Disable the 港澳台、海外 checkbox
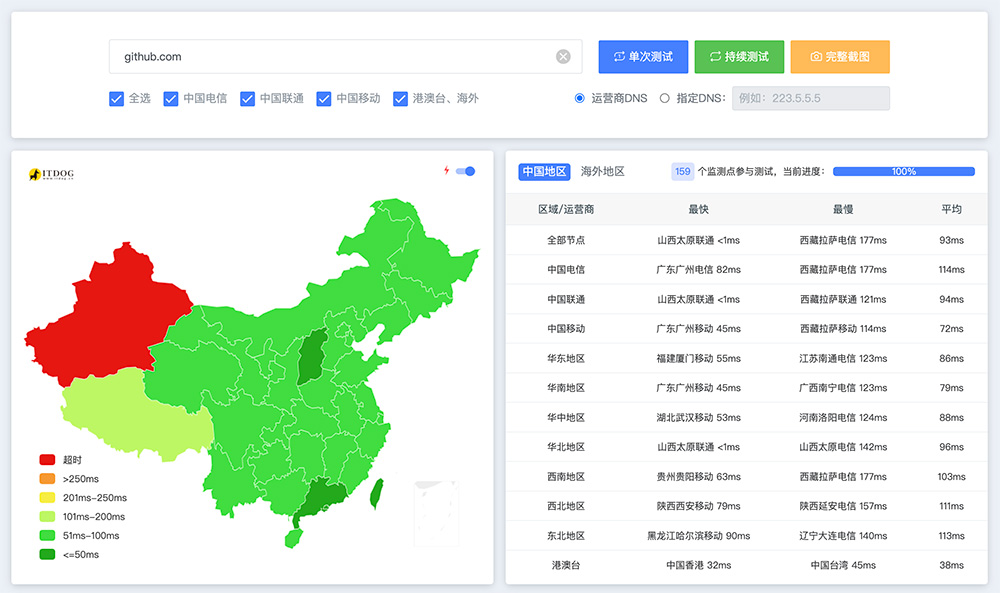The image size is (1000, 593). (401, 99)
